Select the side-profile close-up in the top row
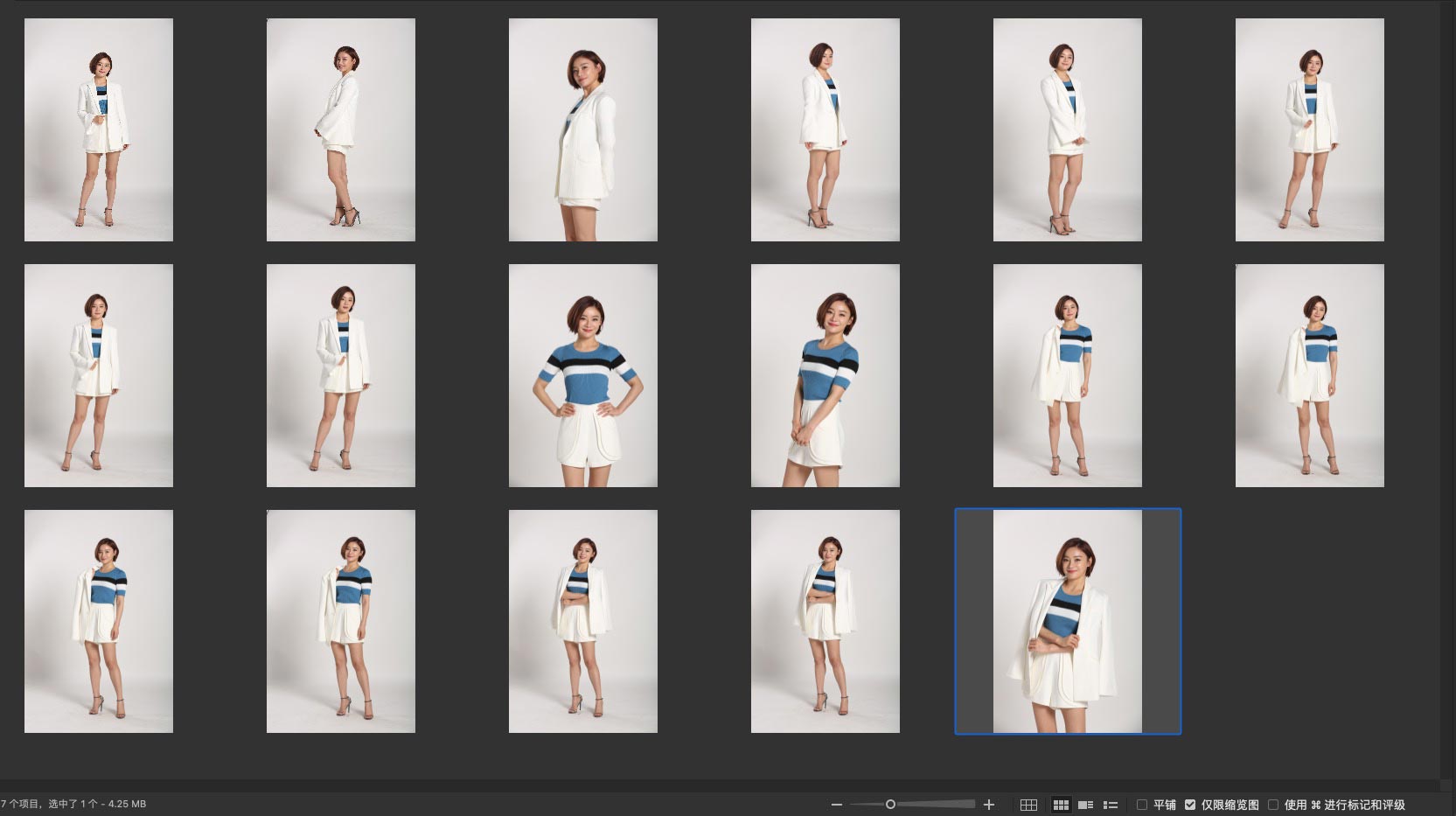The height and width of the screenshot is (816, 1456). click(x=583, y=129)
